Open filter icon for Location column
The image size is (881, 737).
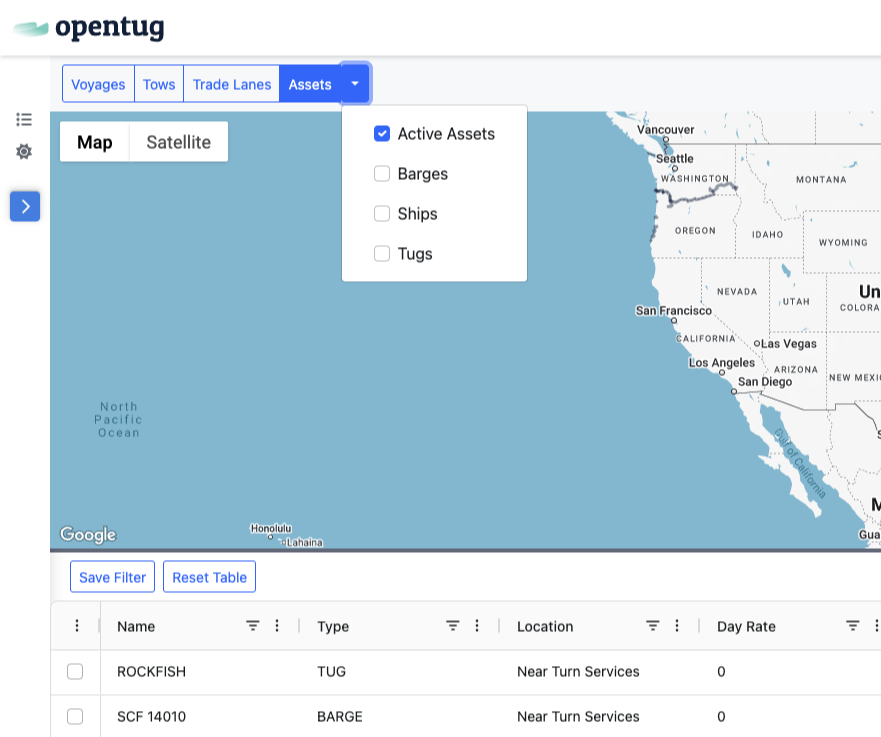tap(653, 626)
